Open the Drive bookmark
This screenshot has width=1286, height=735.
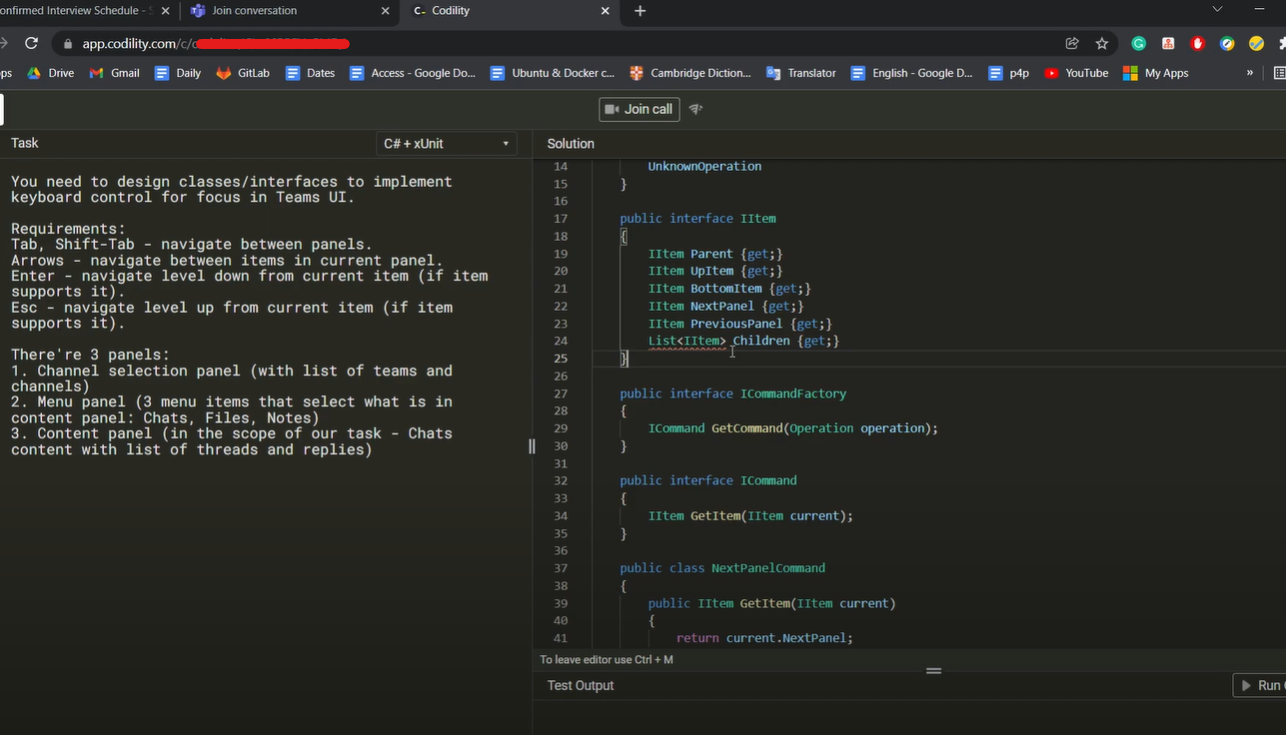click(x=51, y=73)
